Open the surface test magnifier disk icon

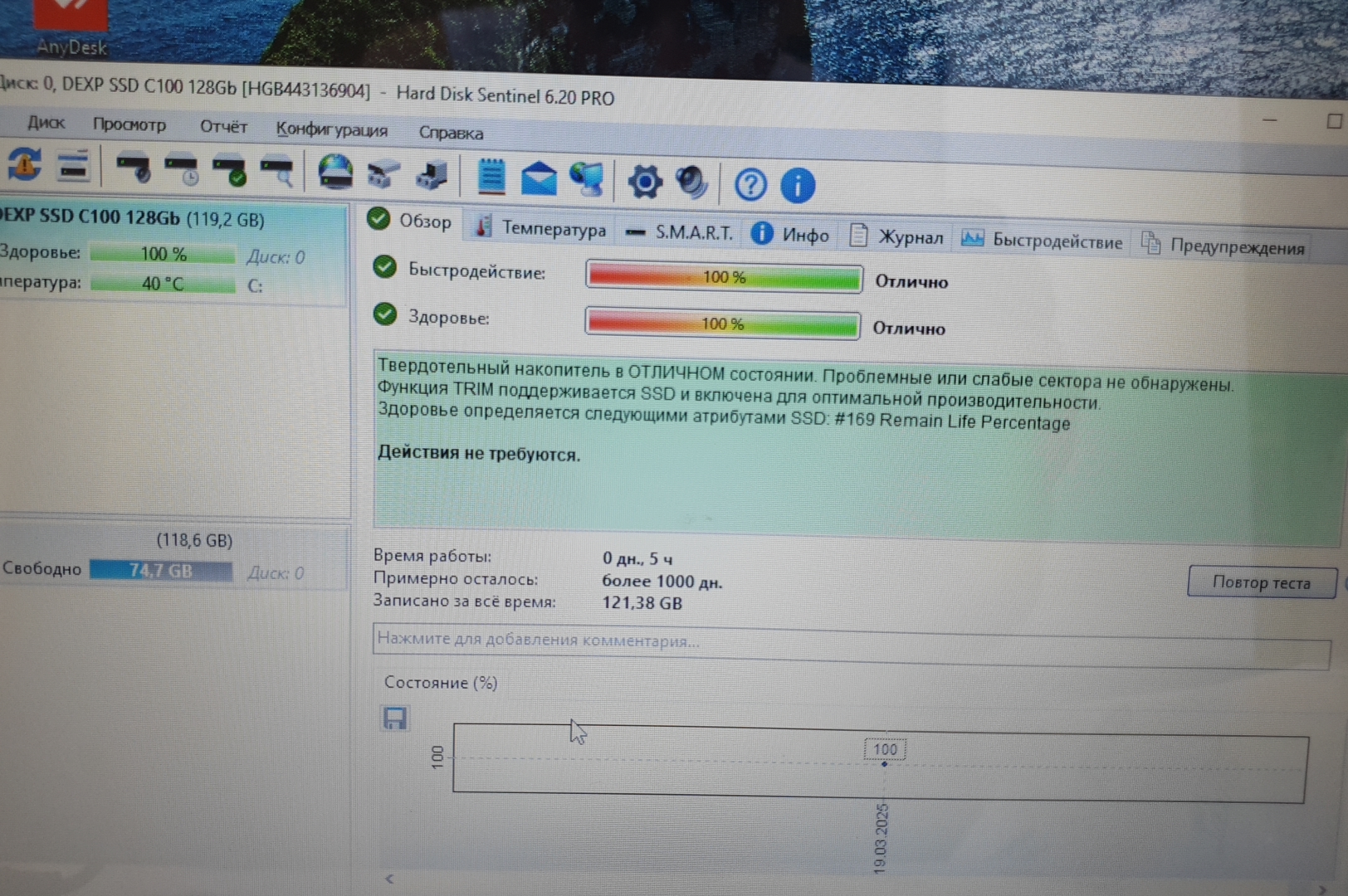pyautogui.click(x=276, y=172)
